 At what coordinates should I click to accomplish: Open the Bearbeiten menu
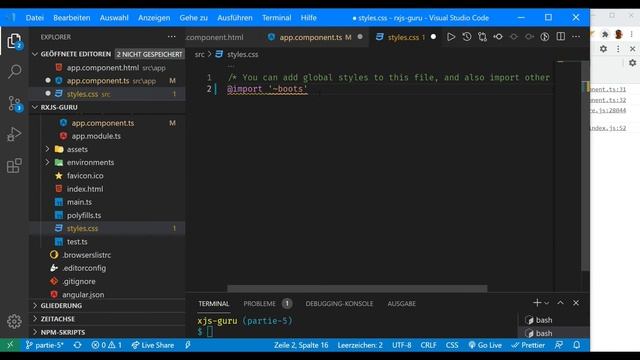coord(71,18)
